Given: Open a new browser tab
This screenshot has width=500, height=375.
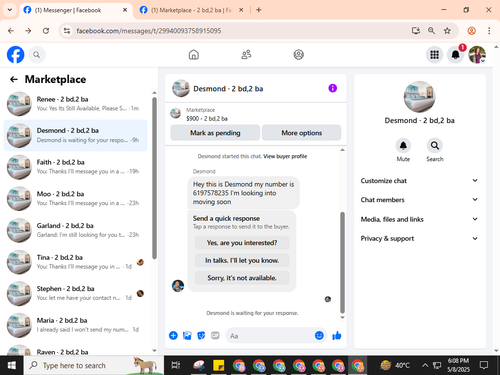Looking at the screenshot, I should (x=259, y=10).
